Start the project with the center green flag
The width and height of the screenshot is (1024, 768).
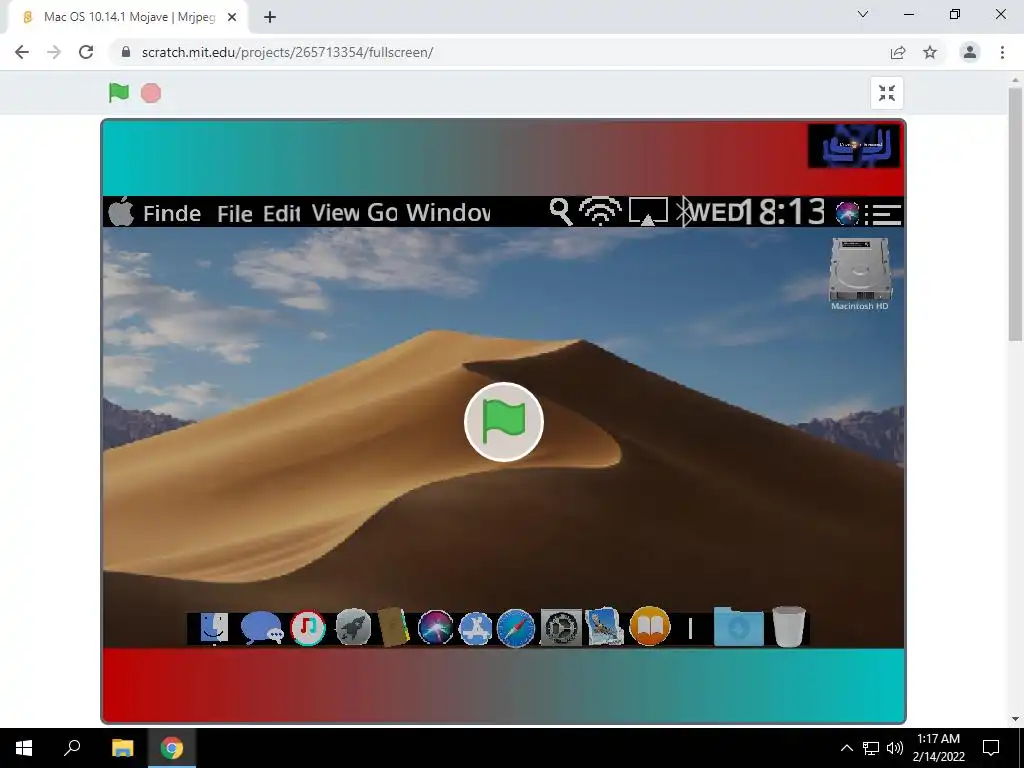click(504, 422)
